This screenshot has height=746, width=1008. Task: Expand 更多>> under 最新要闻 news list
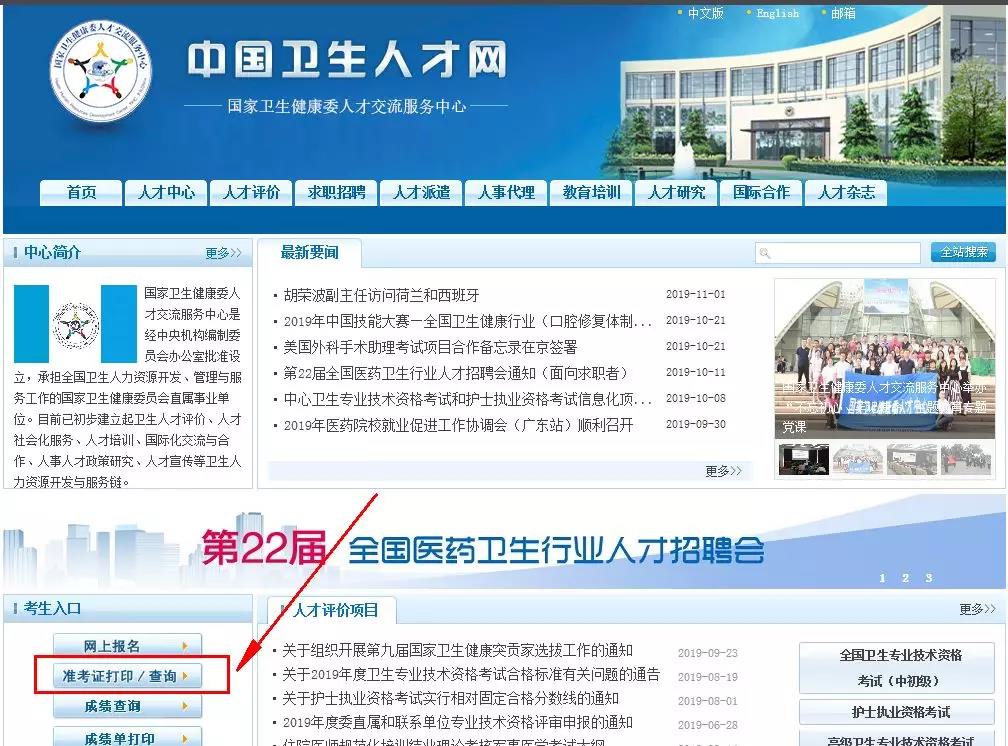723,470
